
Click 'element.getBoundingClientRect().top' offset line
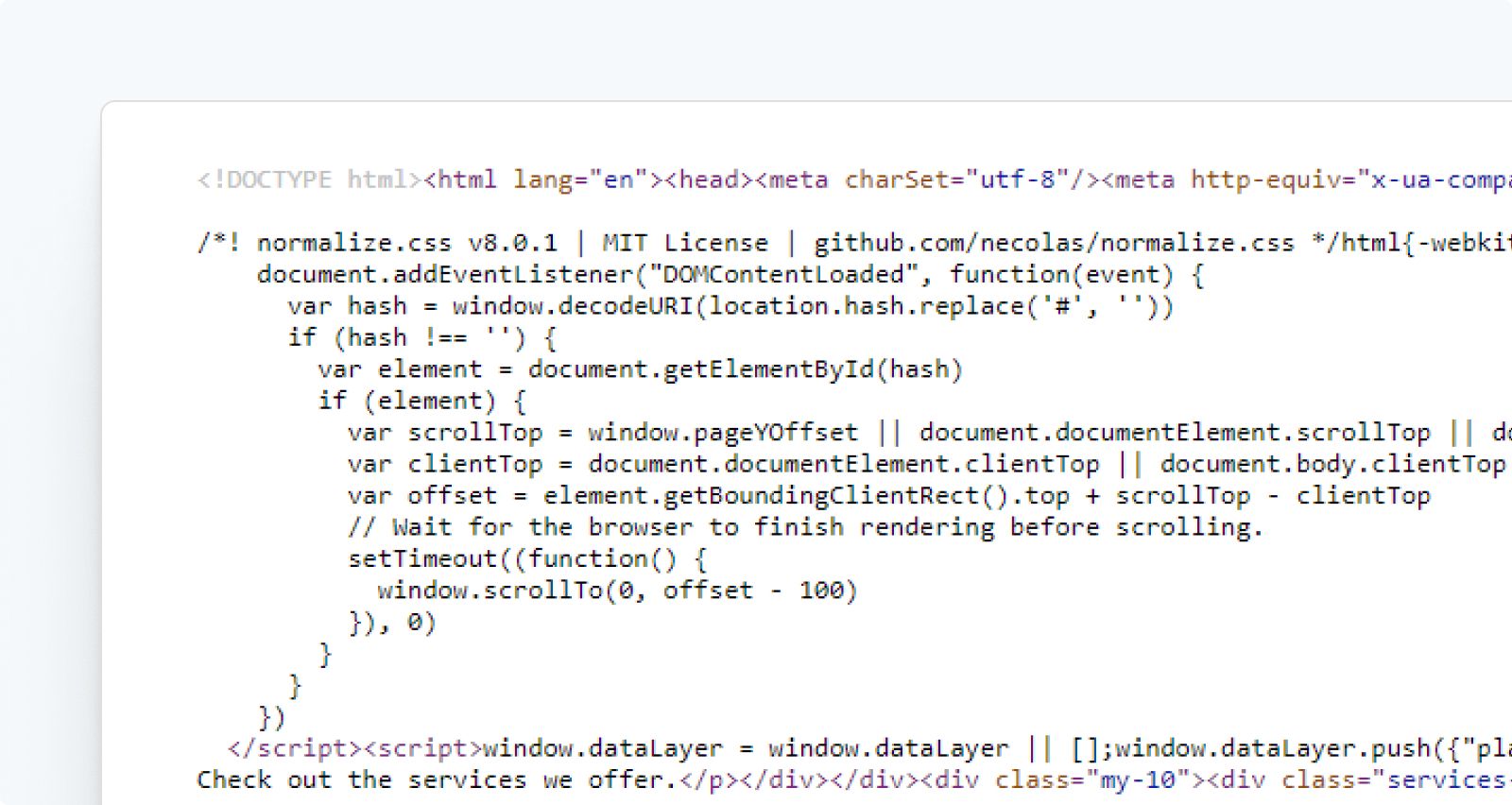(889, 496)
